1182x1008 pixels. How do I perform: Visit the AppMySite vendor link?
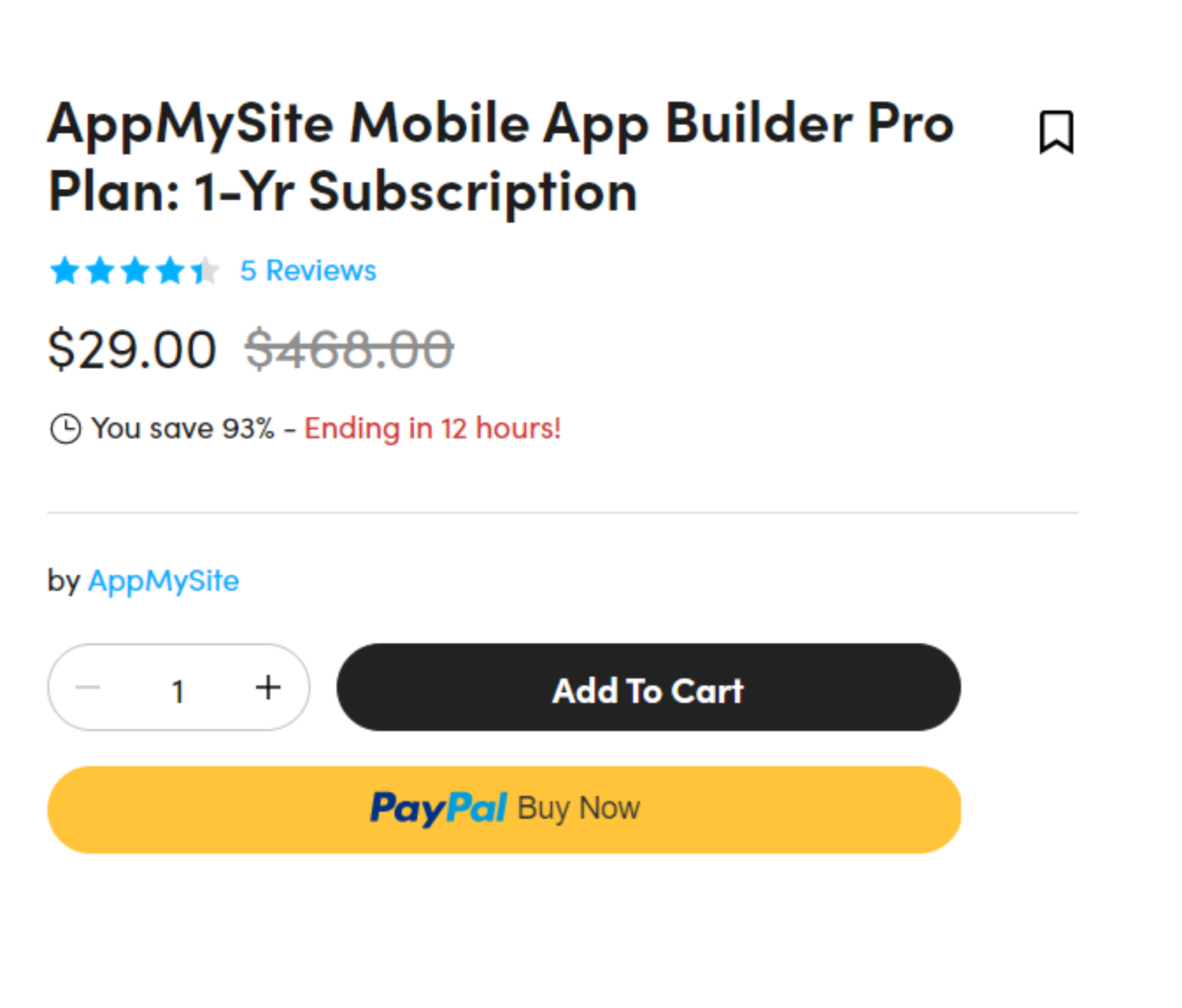[x=163, y=580]
